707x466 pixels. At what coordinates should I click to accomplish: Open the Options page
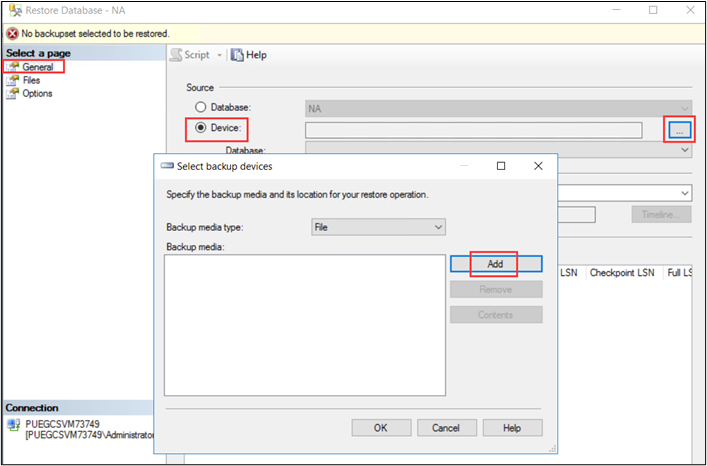tap(37, 93)
